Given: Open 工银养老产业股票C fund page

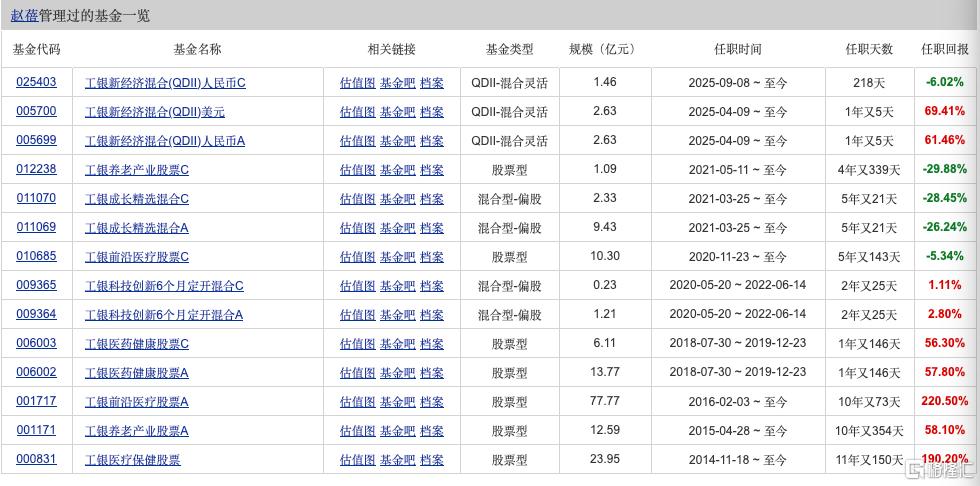Looking at the screenshot, I should 137,169.
